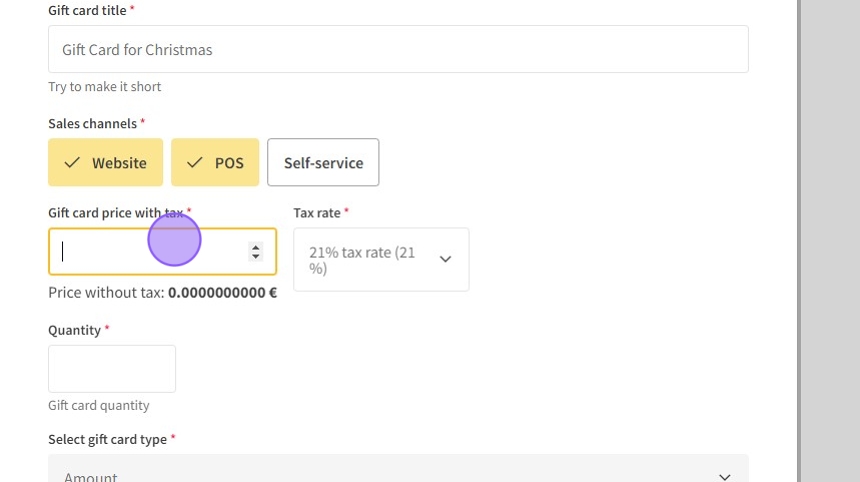Click the checkmark icon on POS channel
The height and width of the screenshot is (482, 860).
pos(195,163)
